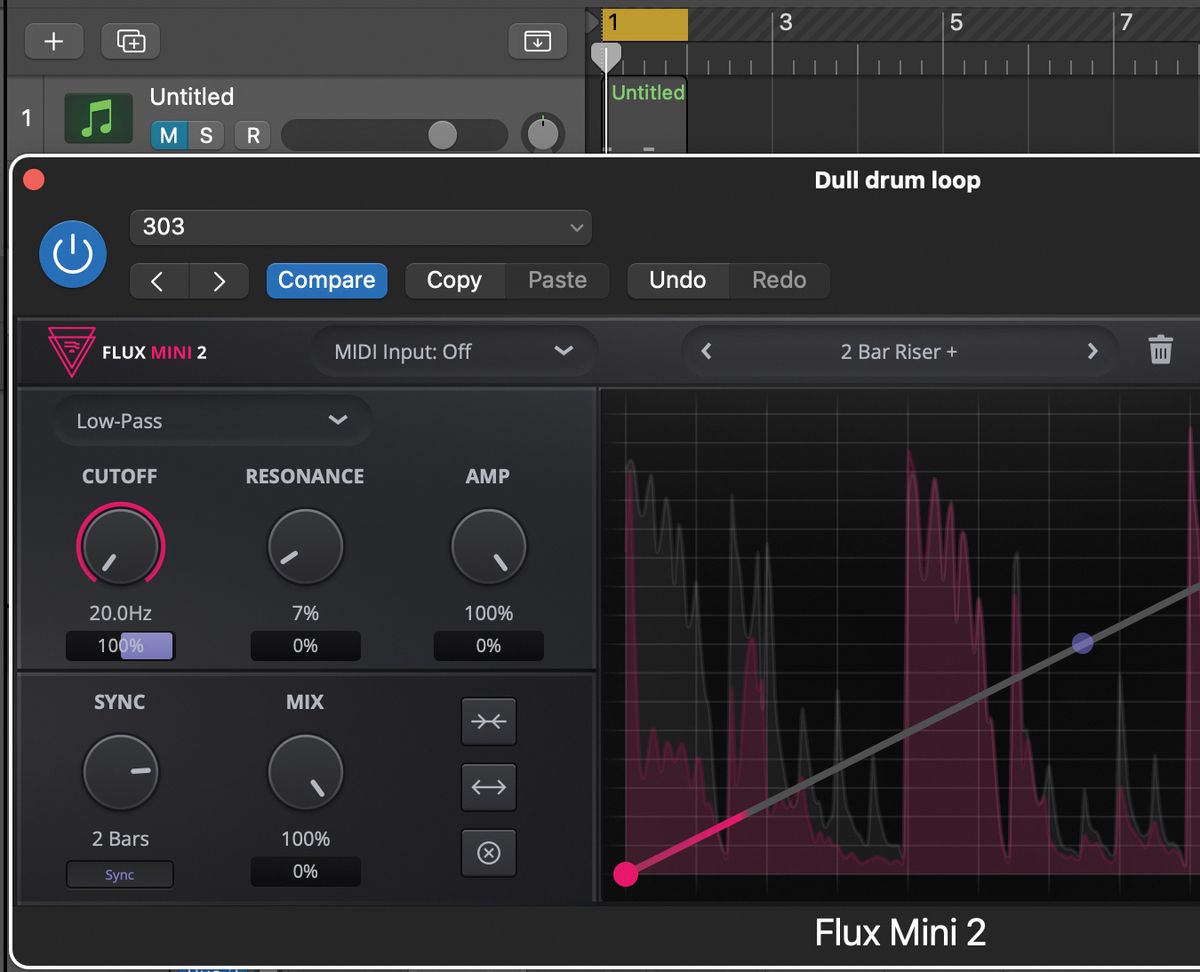Select the breakpoint node on the modulation curve
The width and height of the screenshot is (1200, 972).
[1082, 643]
